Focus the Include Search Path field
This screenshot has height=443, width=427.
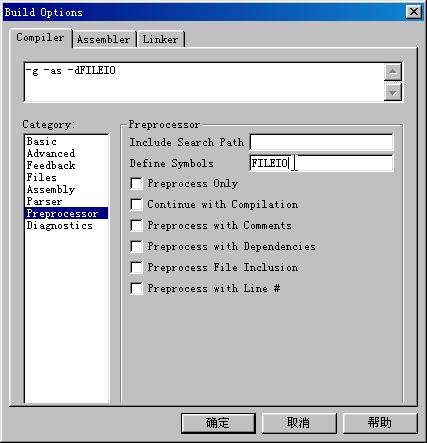[x=321, y=142]
